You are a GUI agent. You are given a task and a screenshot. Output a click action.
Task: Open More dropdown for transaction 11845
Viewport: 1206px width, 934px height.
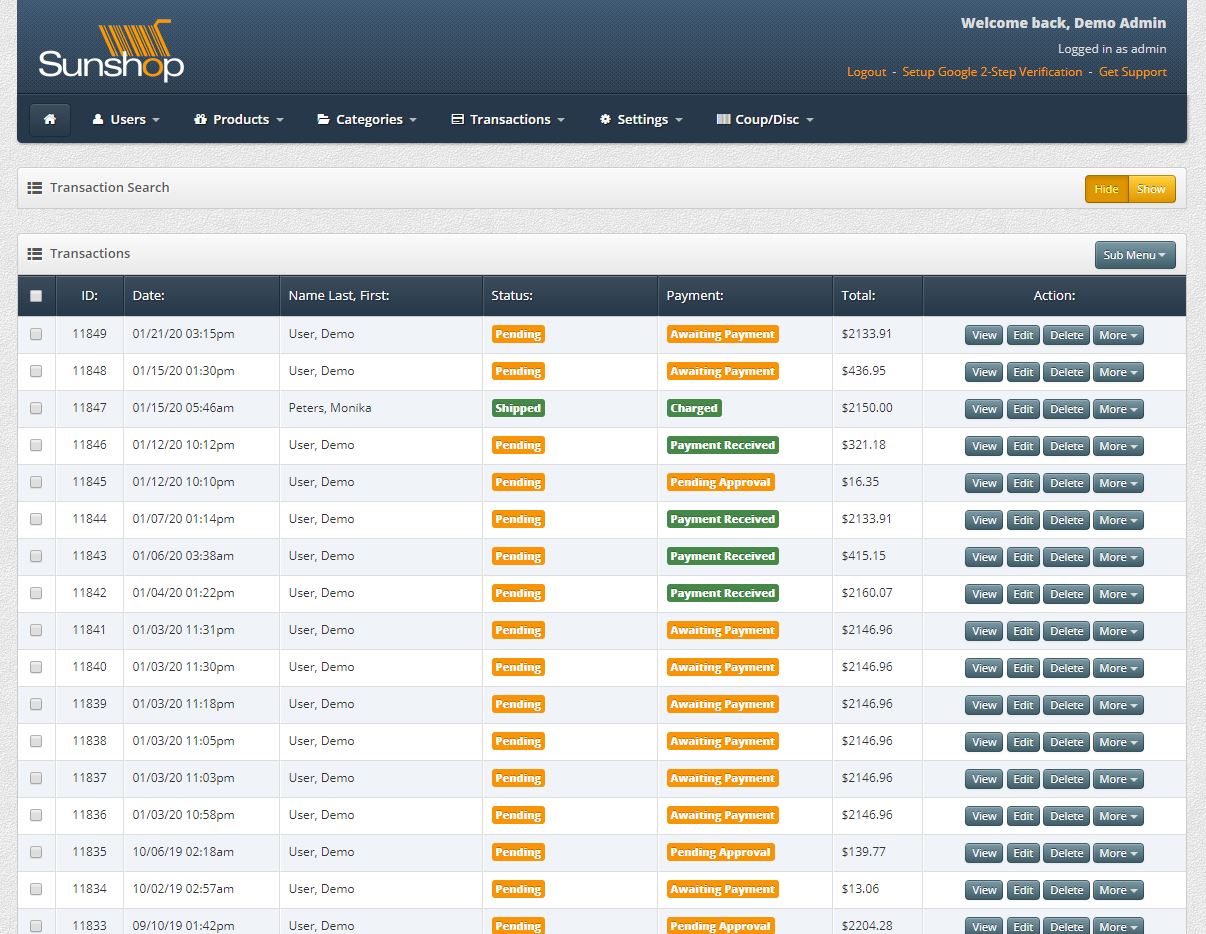pyautogui.click(x=1118, y=483)
